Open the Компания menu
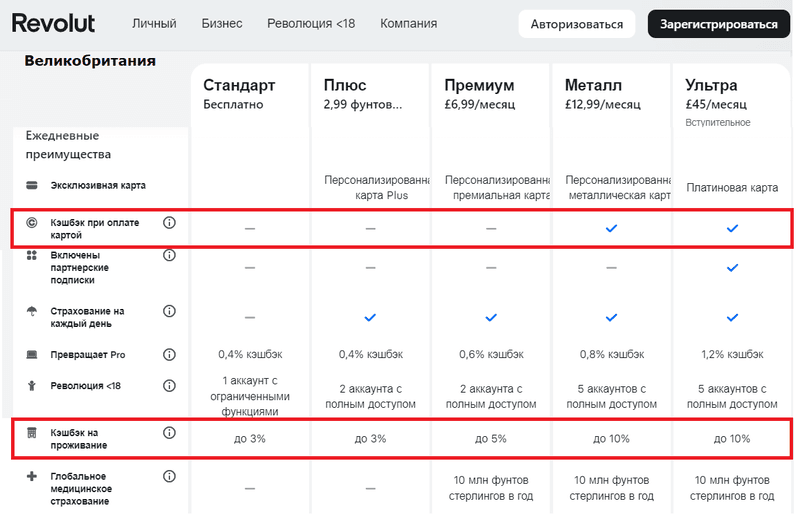Viewport: 800px width, 517px height. pyautogui.click(x=409, y=23)
